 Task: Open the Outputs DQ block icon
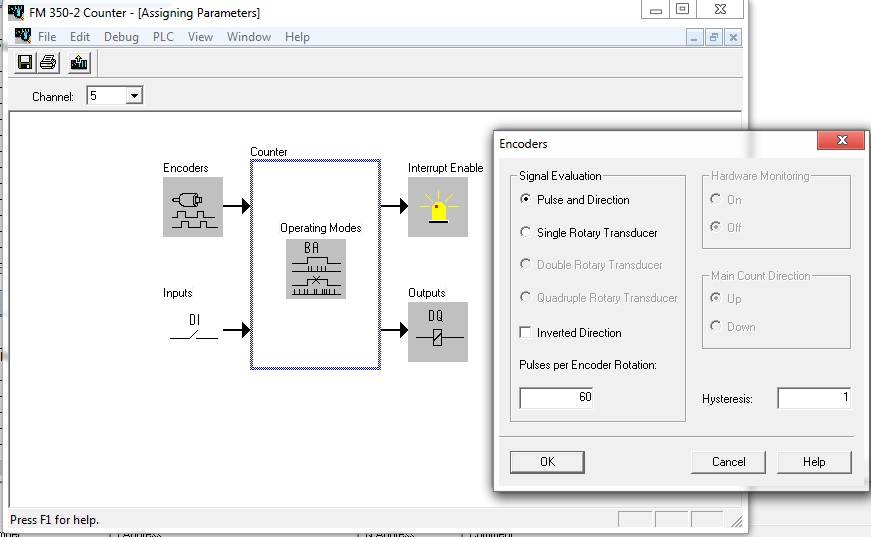tap(438, 332)
